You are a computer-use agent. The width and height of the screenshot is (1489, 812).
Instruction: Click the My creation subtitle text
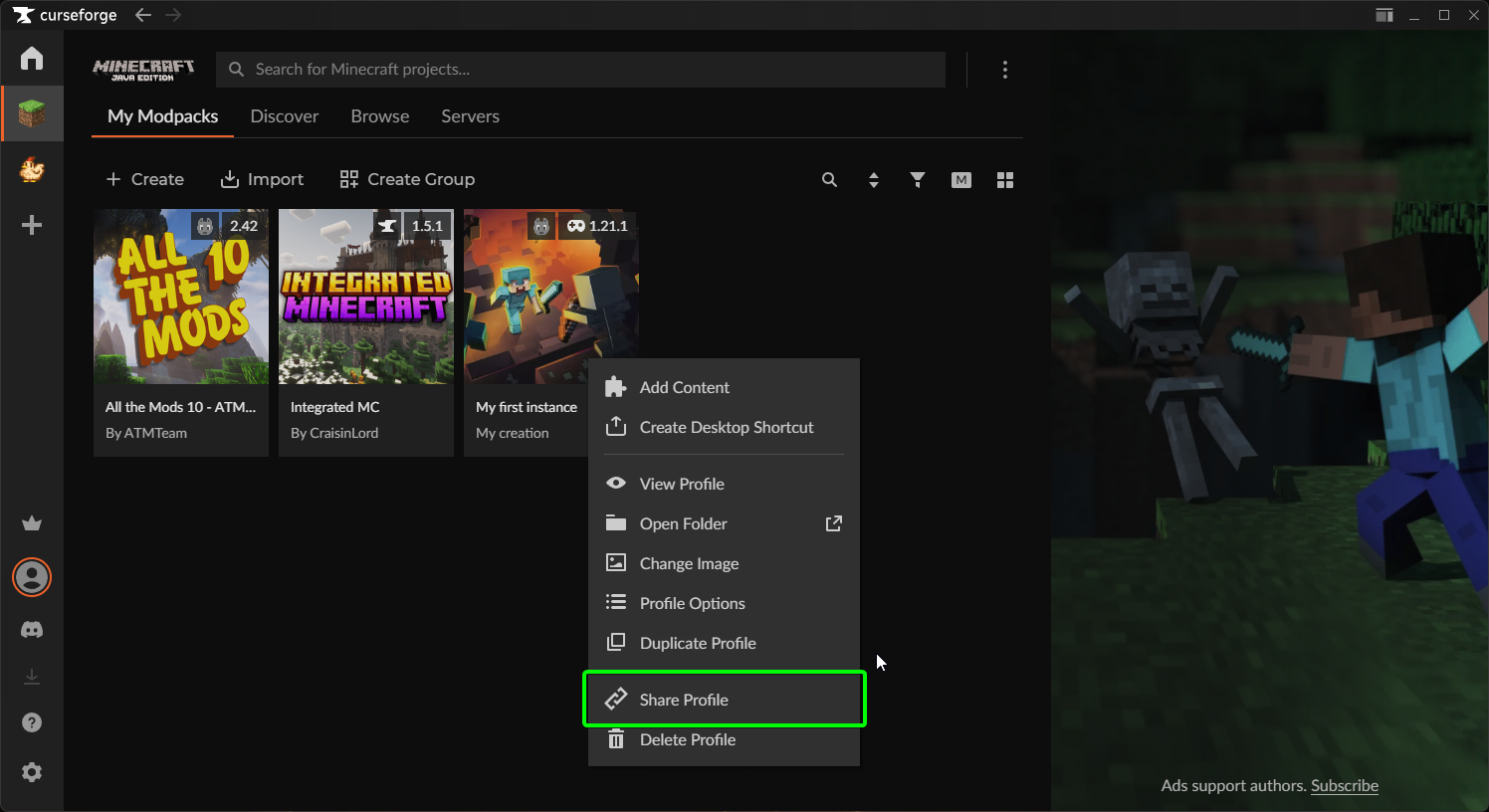tap(513, 433)
